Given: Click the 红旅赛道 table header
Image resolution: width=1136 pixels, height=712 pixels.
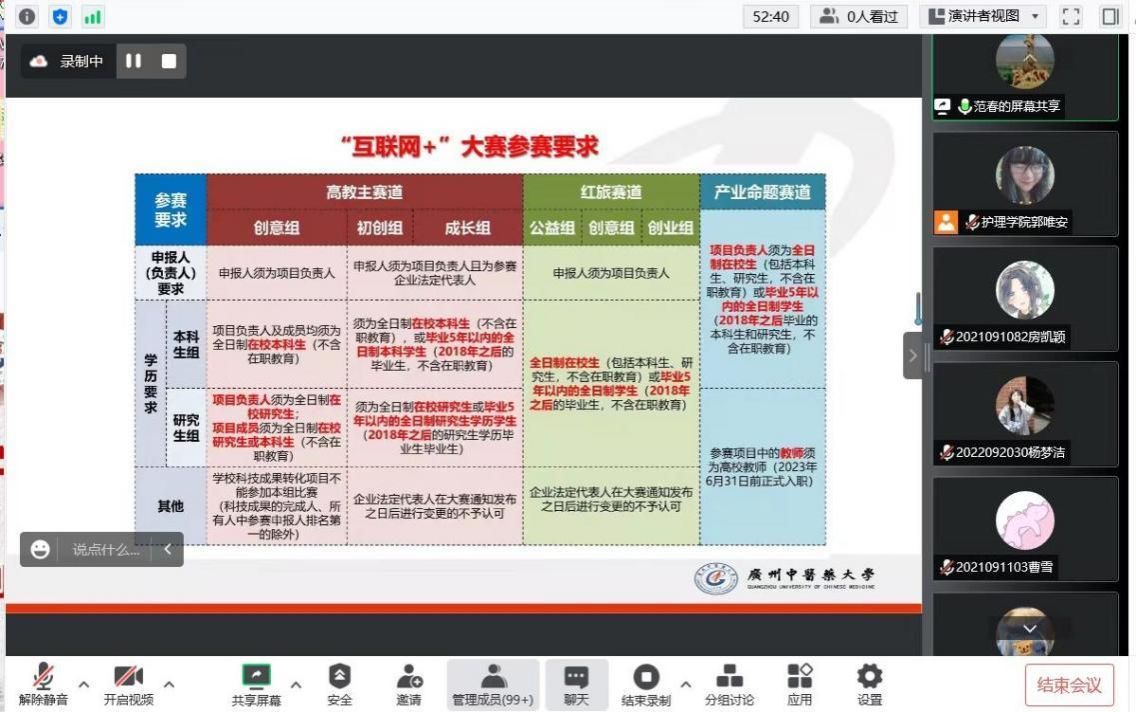Looking at the screenshot, I should tap(611, 192).
